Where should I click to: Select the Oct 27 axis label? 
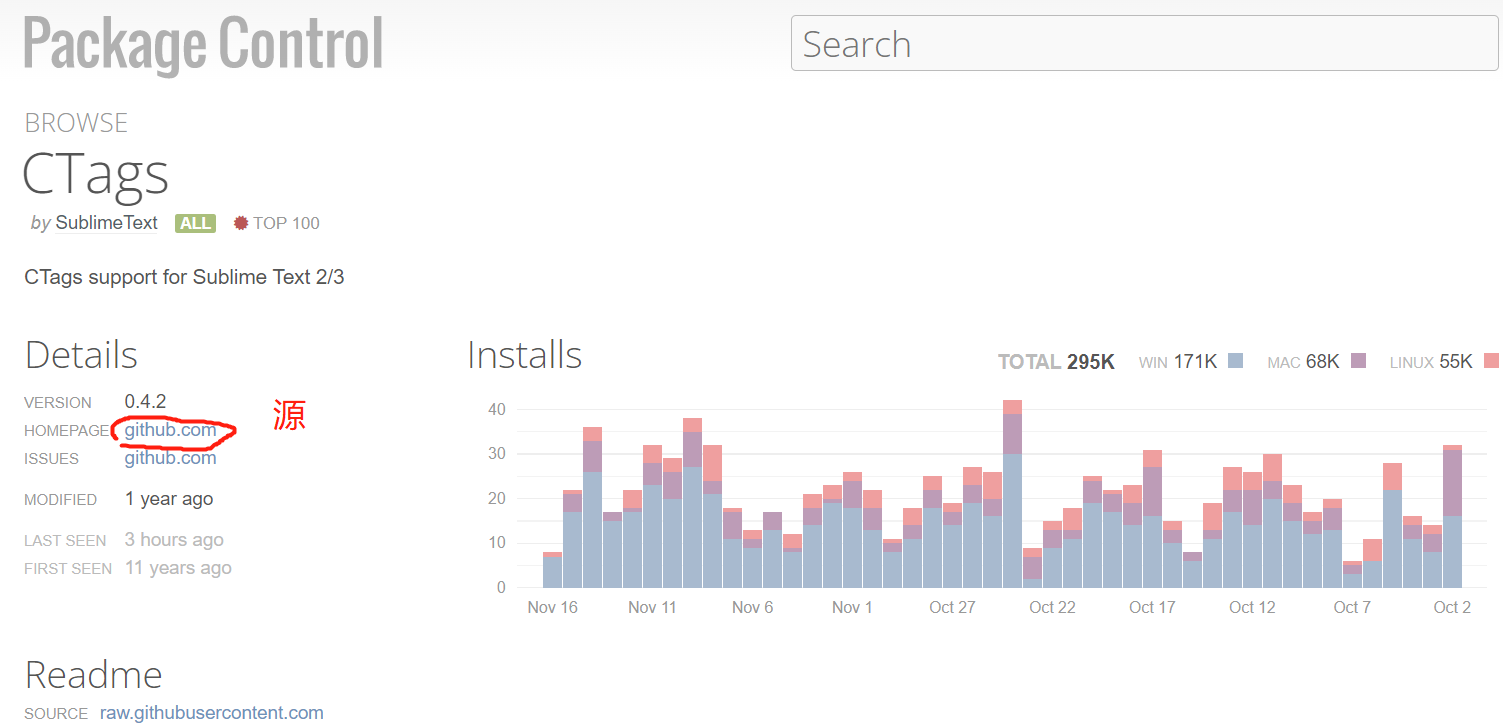click(952, 607)
